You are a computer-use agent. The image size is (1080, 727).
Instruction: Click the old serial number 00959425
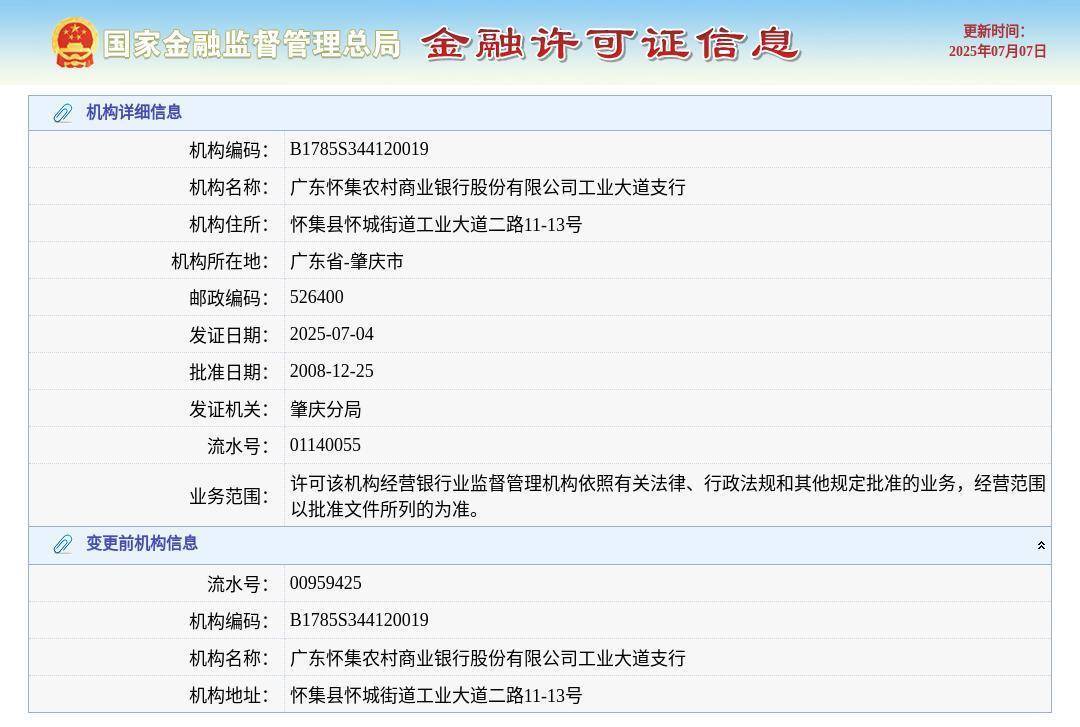325,582
